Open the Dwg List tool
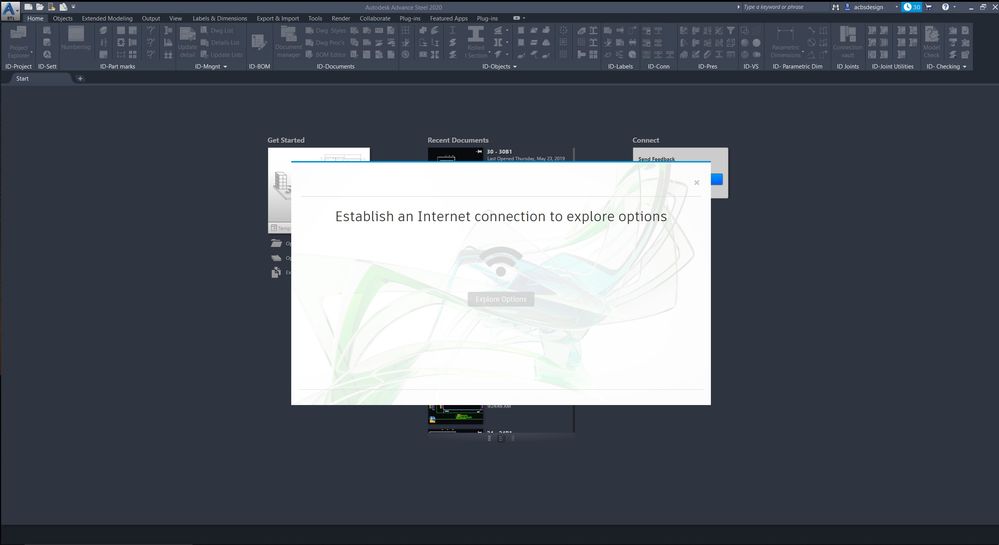This screenshot has width=999, height=545. point(217,31)
